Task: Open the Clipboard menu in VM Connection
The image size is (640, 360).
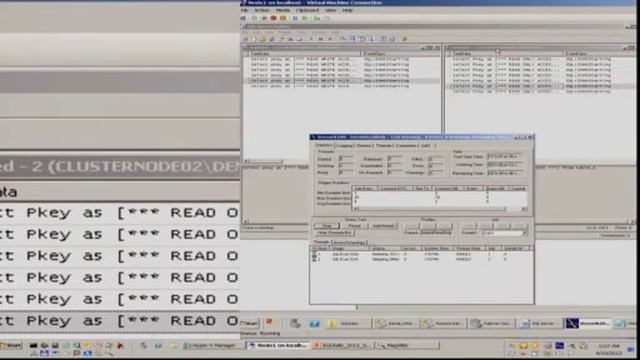Action: click(307, 10)
